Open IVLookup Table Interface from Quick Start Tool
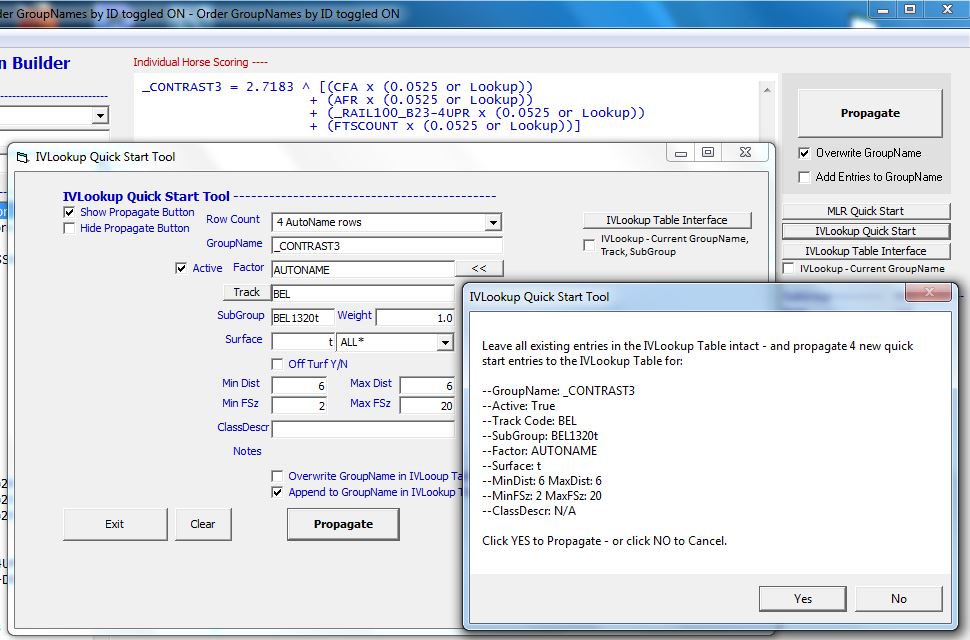970x640 pixels. tap(667, 220)
